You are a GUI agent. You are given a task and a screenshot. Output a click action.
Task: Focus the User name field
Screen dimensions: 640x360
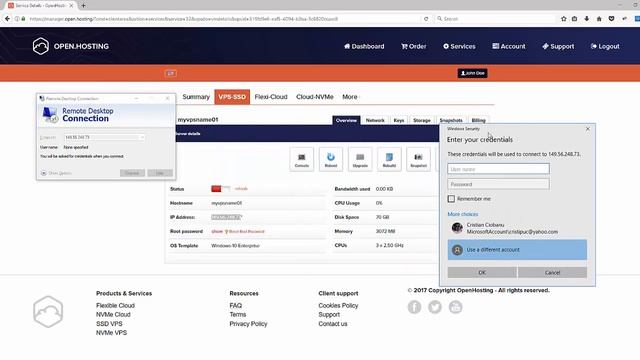pos(498,169)
